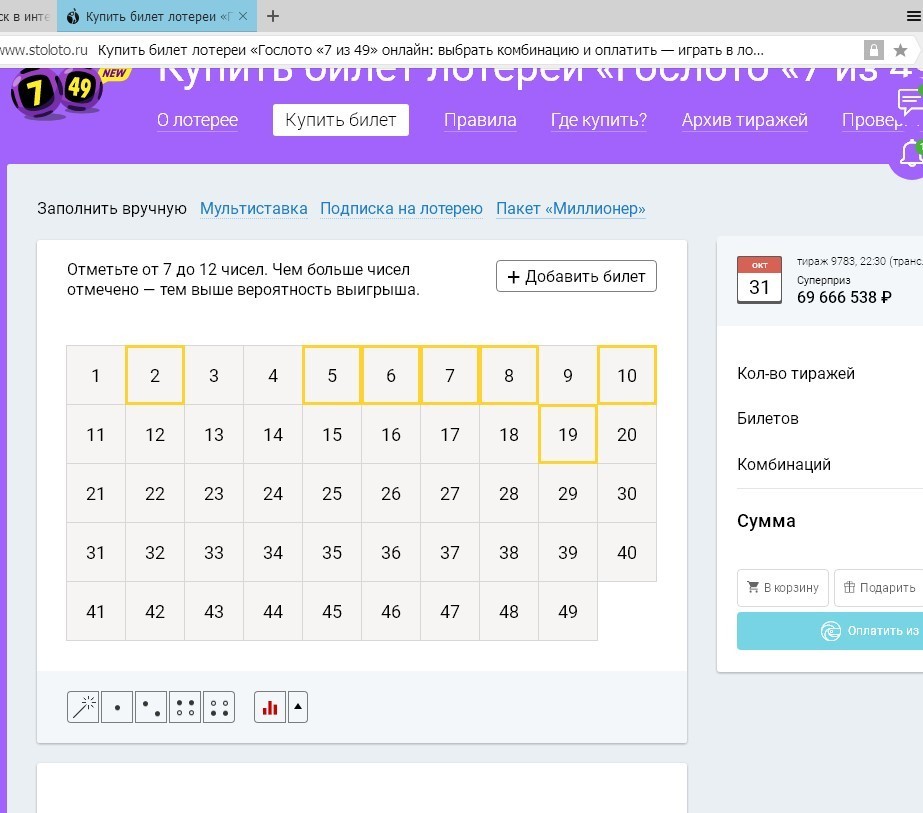Viewport: 923px width, 813px height.
Task: Click the calendar date 31 icon
Action: click(x=759, y=280)
